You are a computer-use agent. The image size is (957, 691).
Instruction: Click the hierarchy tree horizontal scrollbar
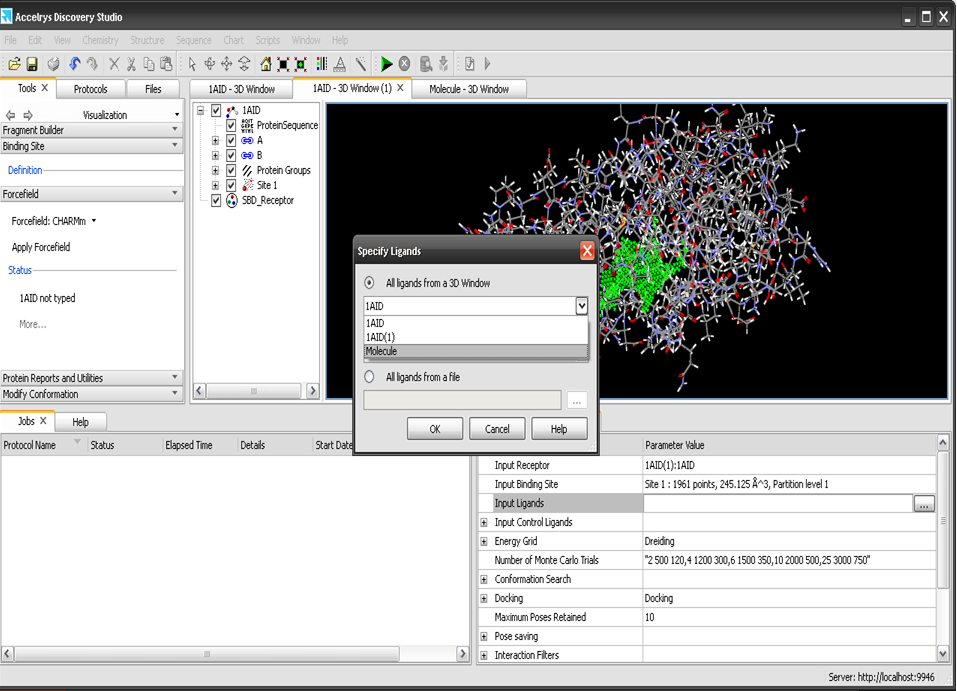tap(256, 391)
